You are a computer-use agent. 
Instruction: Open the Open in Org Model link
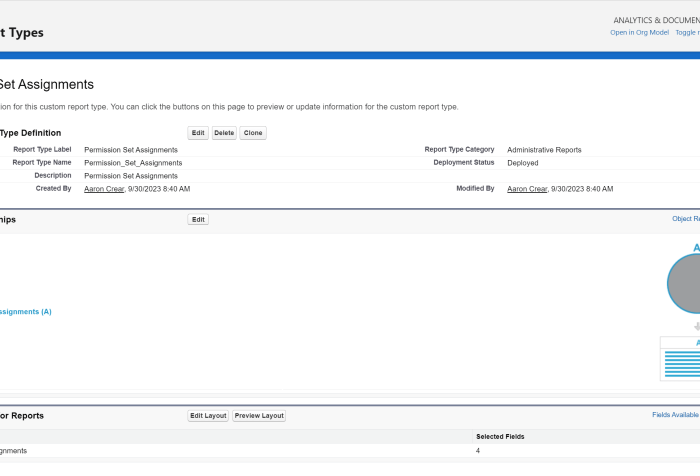639,32
